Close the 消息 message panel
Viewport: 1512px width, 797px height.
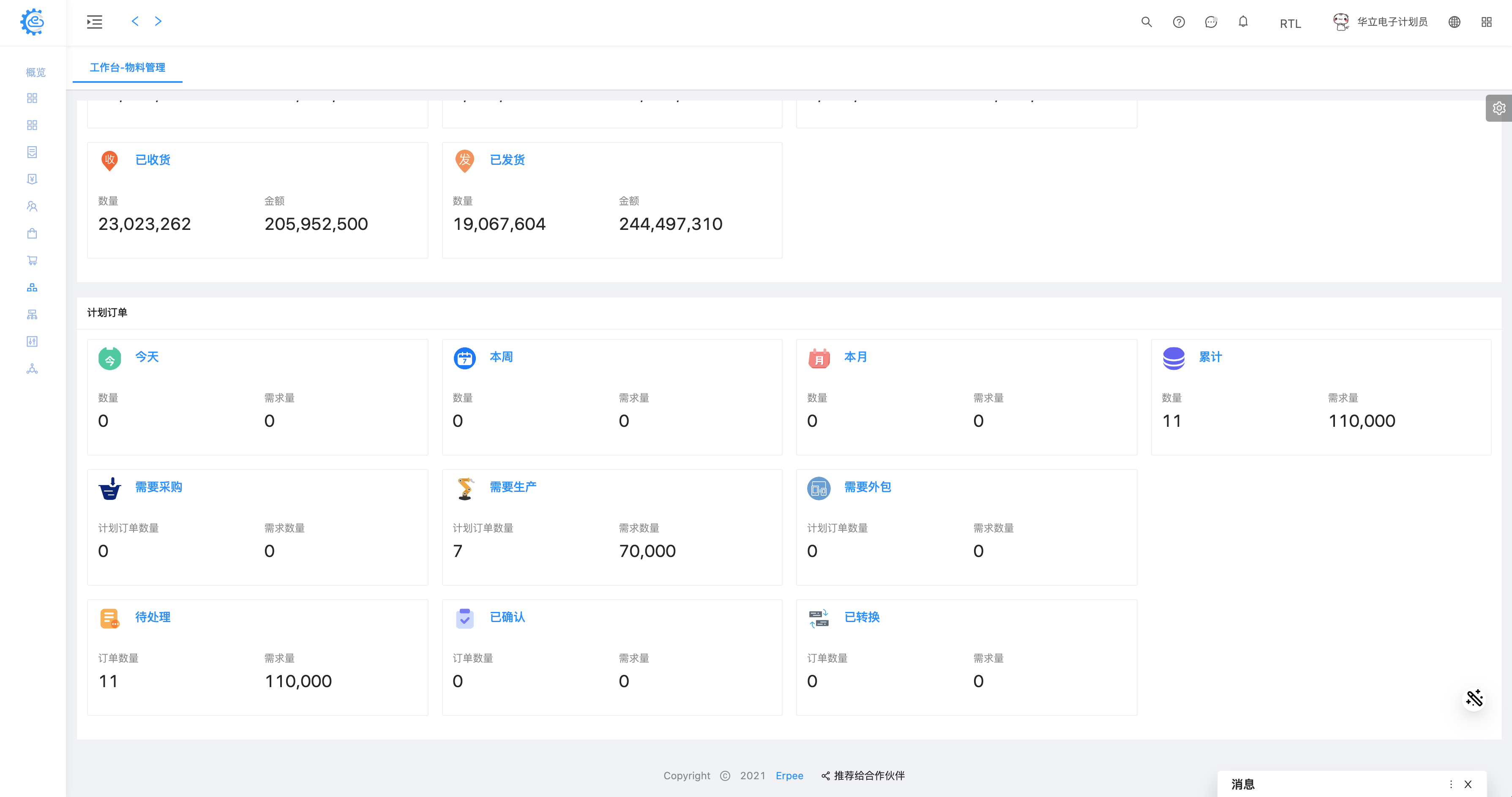click(x=1468, y=784)
